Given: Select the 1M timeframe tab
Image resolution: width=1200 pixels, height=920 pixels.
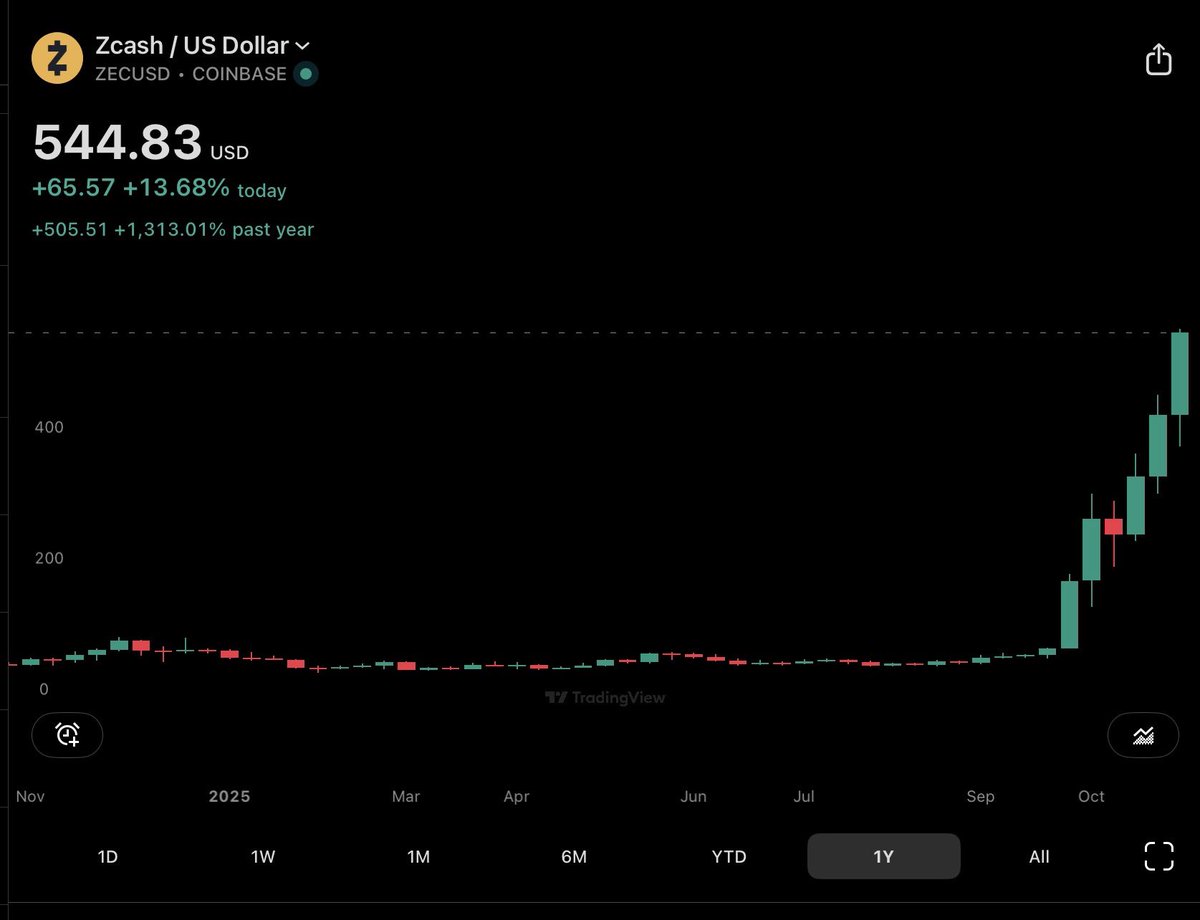Looking at the screenshot, I should 418,857.
